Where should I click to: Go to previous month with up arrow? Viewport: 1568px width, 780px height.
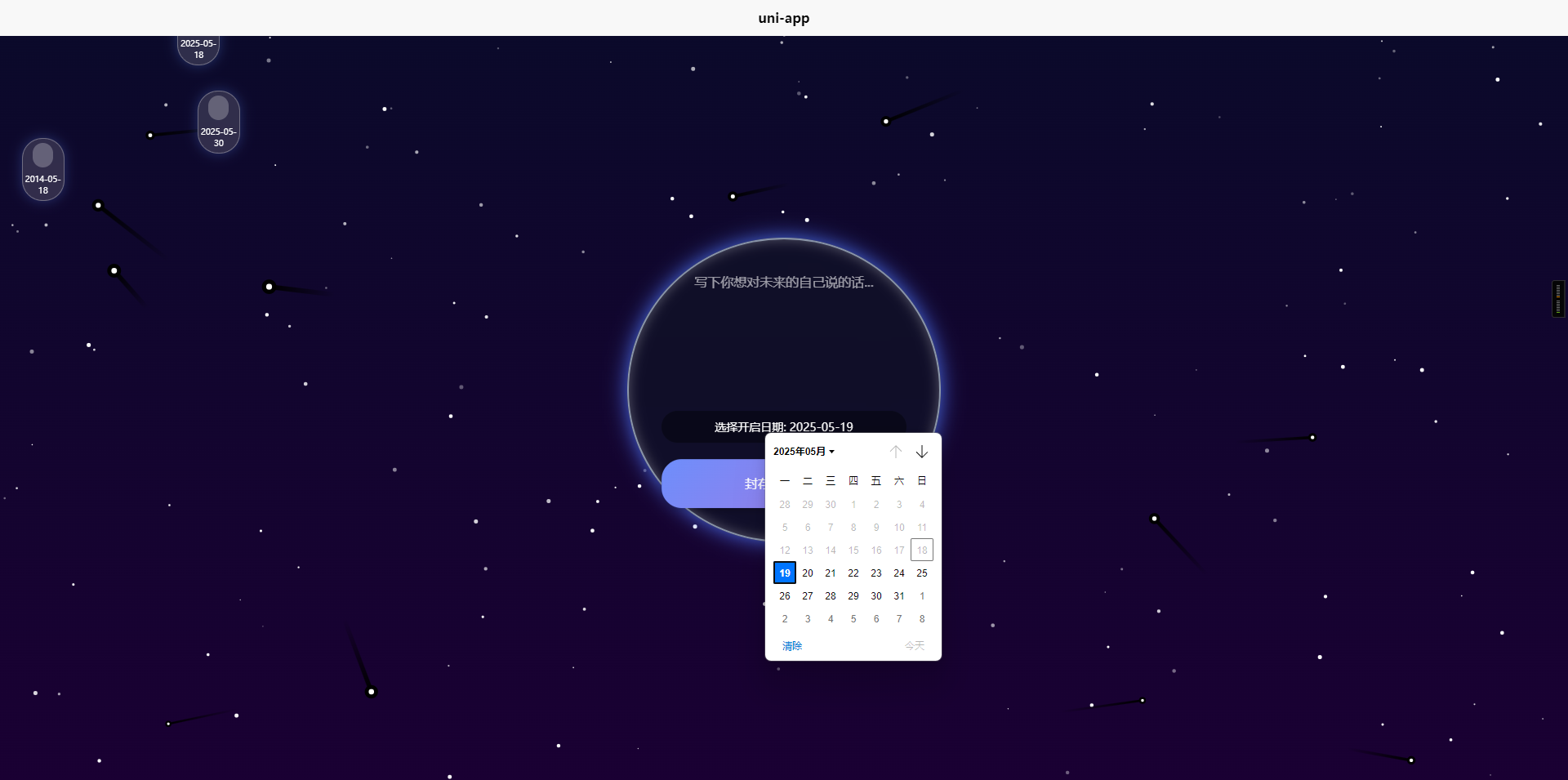click(896, 452)
